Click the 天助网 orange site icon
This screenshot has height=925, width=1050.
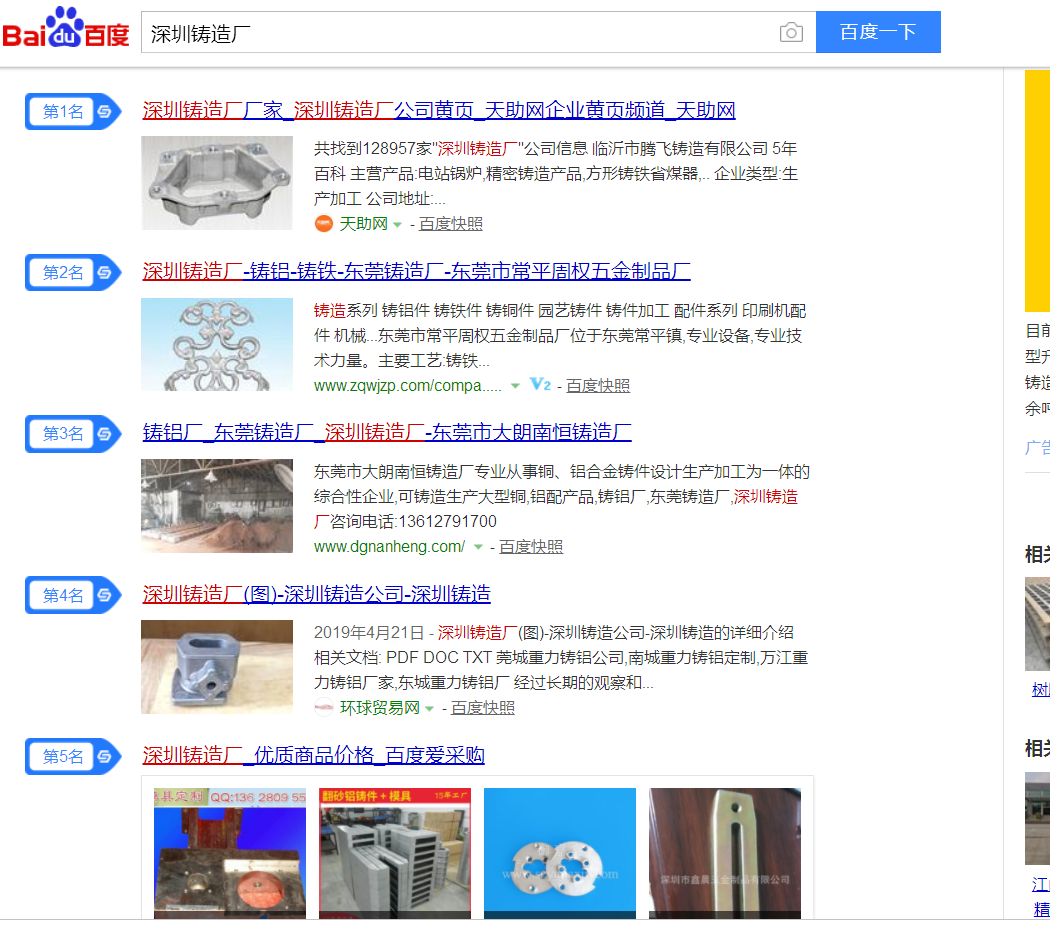tap(323, 224)
